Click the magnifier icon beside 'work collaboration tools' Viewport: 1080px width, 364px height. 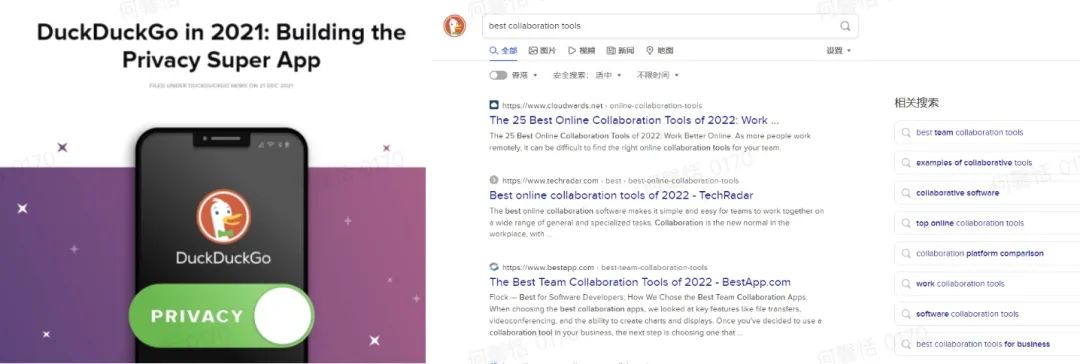[x=906, y=283]
